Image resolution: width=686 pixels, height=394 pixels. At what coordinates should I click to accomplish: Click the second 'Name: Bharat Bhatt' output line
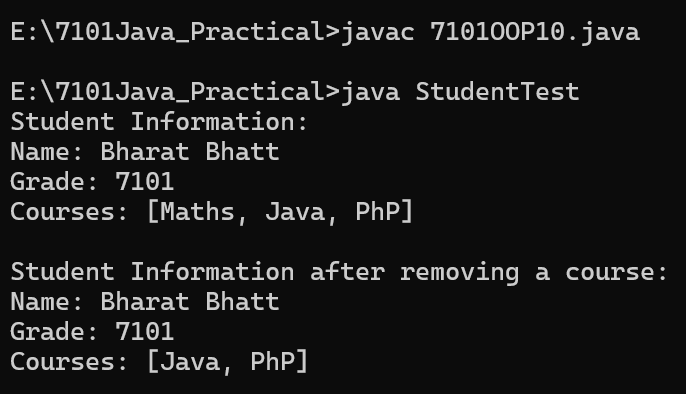coord(145,302)
